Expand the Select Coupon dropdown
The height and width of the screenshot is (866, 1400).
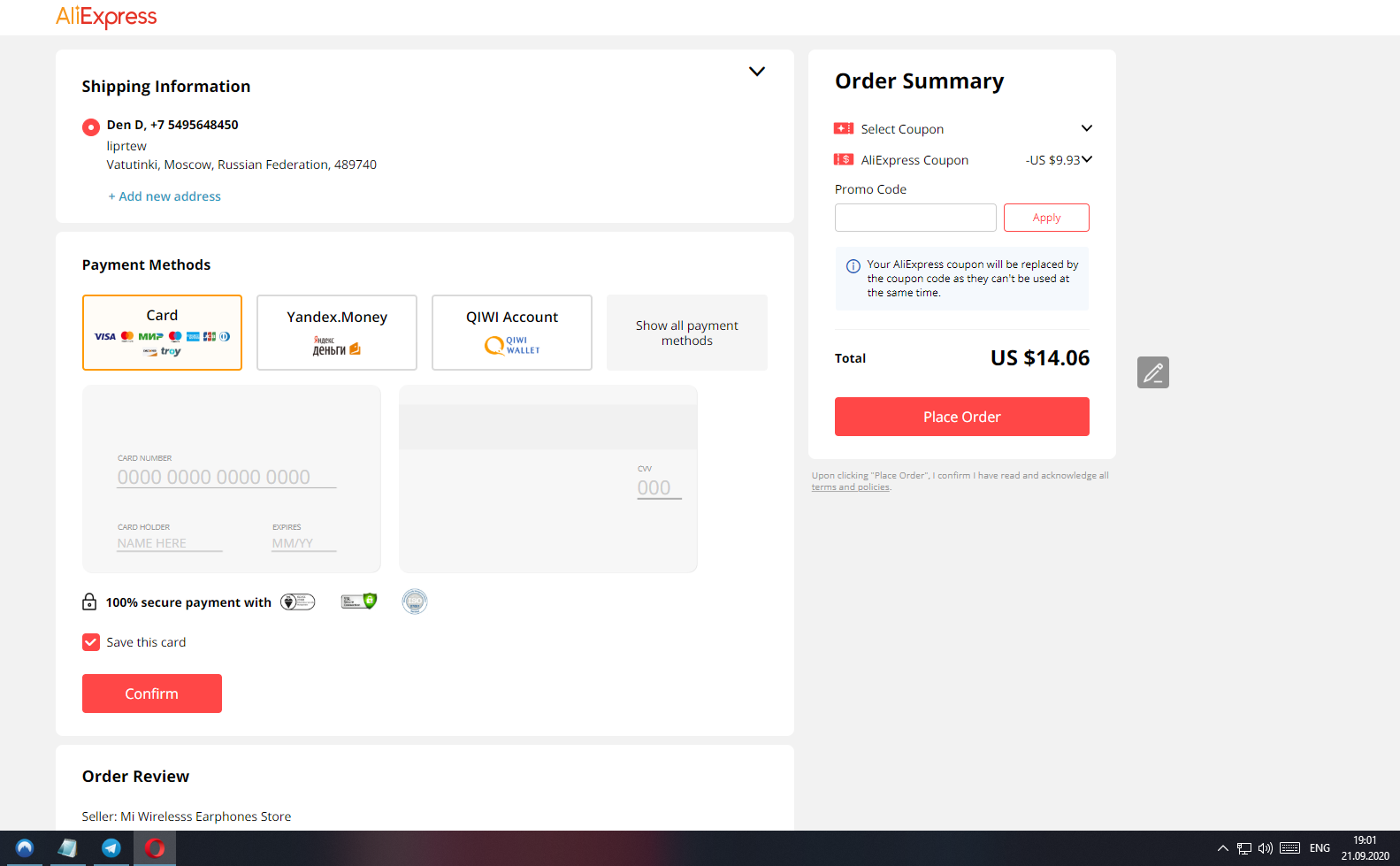click(1087, 128)
